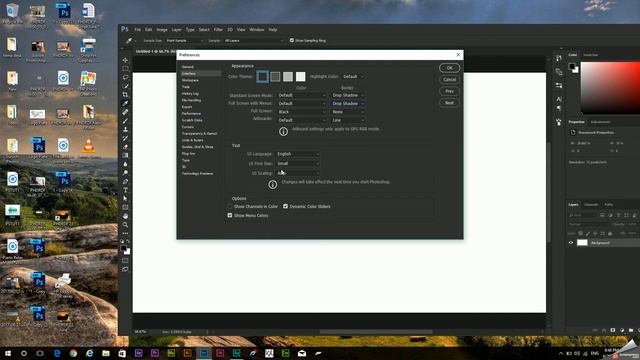Hide the Background layer with eye icon
The image size is (640, 360).
point(571,243)
